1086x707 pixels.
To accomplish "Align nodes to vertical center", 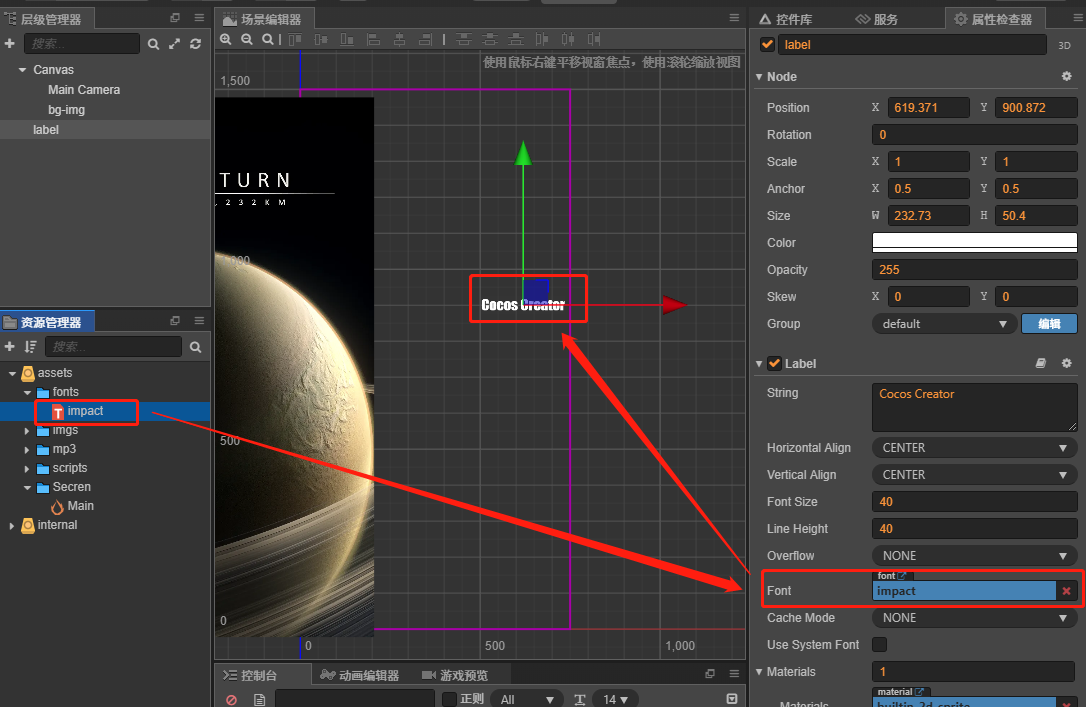I will pyautogui.click(x=321, y=39).
